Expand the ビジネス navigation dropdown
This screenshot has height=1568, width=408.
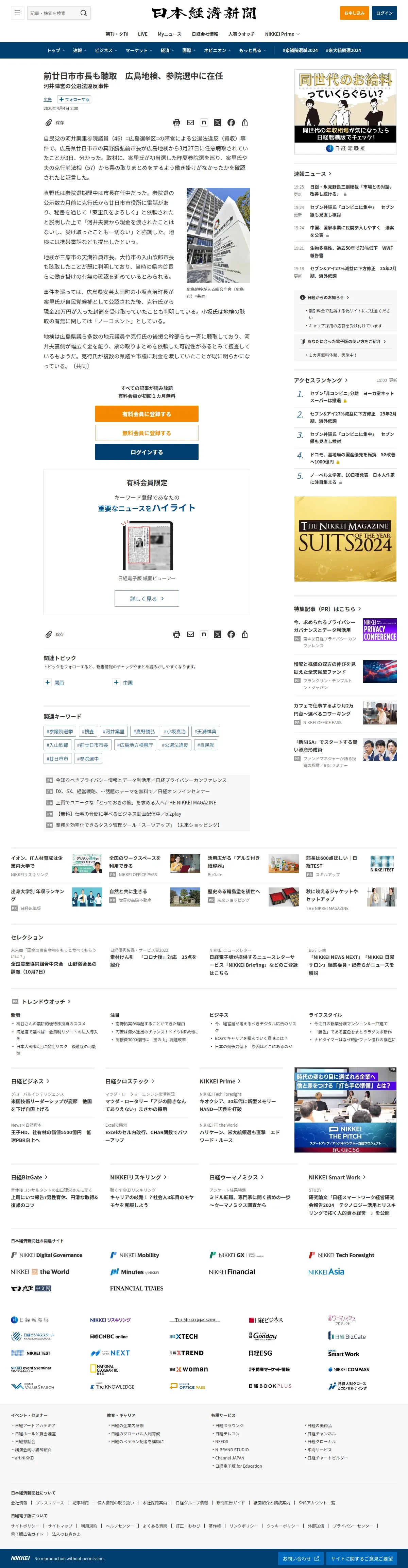click(x=105, y=50)
